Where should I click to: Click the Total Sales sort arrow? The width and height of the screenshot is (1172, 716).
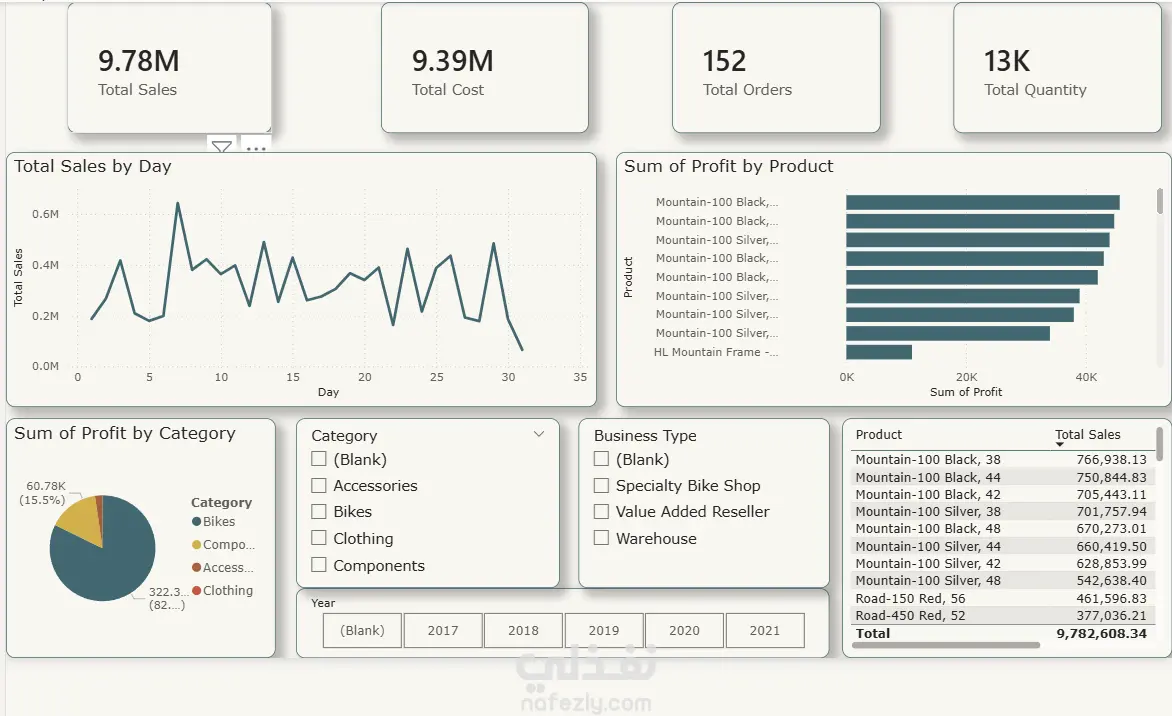[1059, 445]
